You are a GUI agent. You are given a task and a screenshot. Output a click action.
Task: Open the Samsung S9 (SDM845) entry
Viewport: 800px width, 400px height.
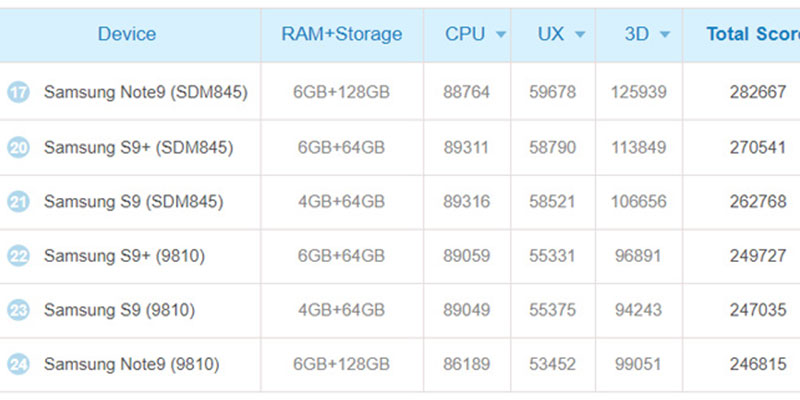[134, 202]
